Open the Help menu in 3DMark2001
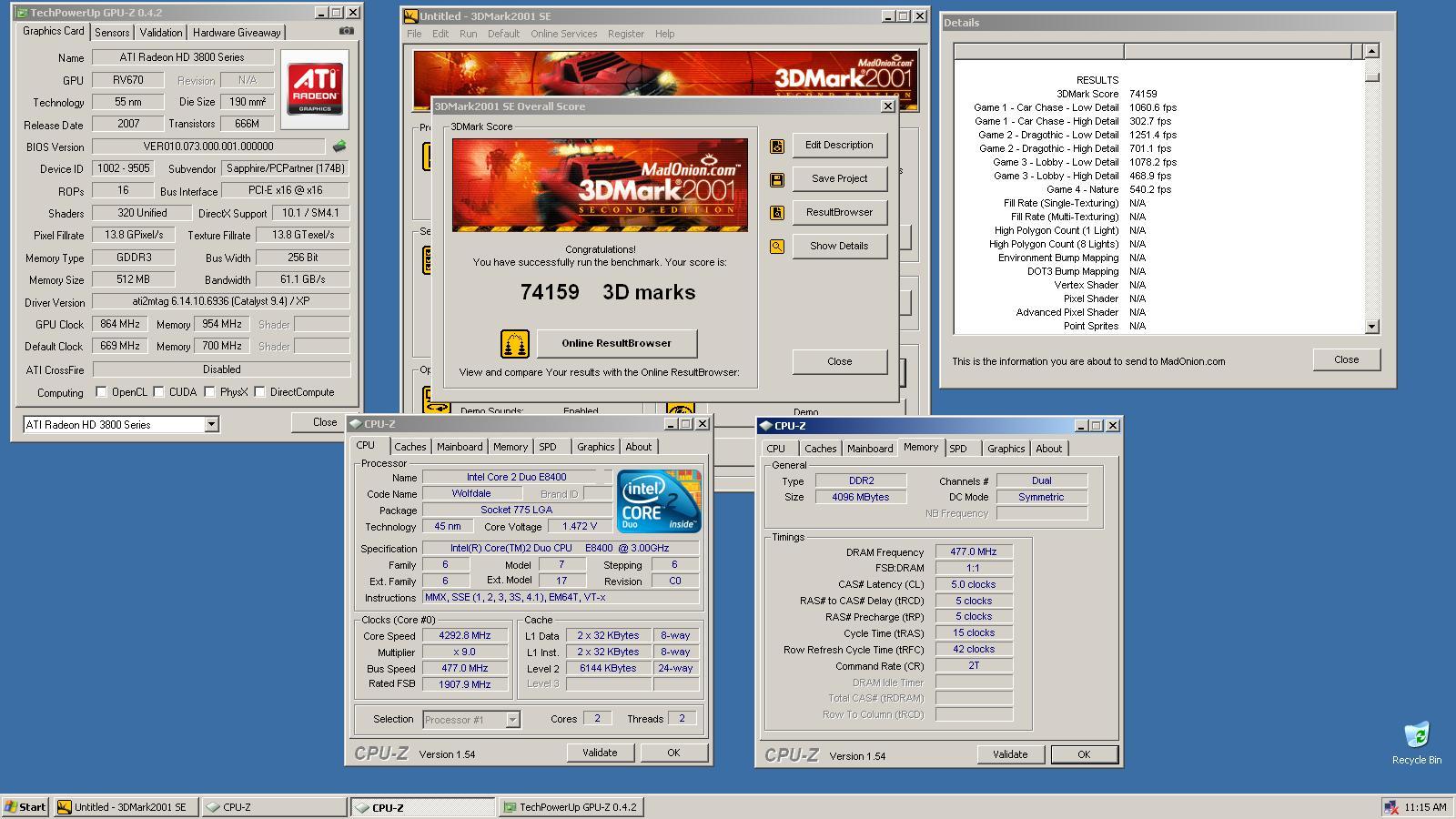This screenshot has height=819, width=1456. tap(665, 34)
